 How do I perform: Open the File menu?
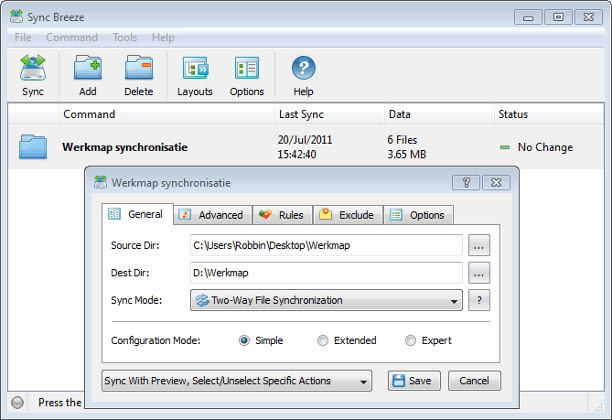pyautogui.click(x=23, y=37)
